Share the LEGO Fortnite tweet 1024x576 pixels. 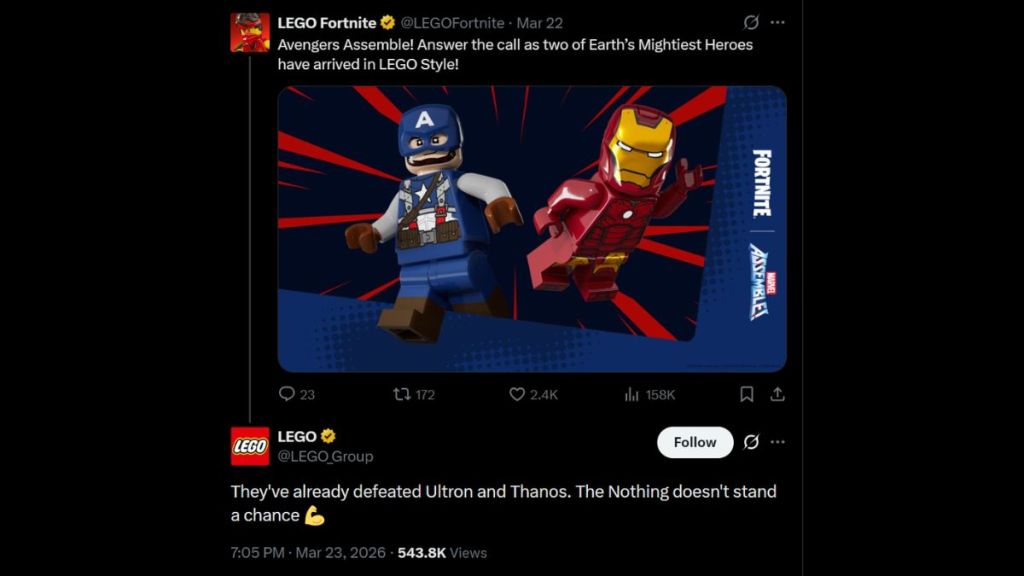(780, 394)
